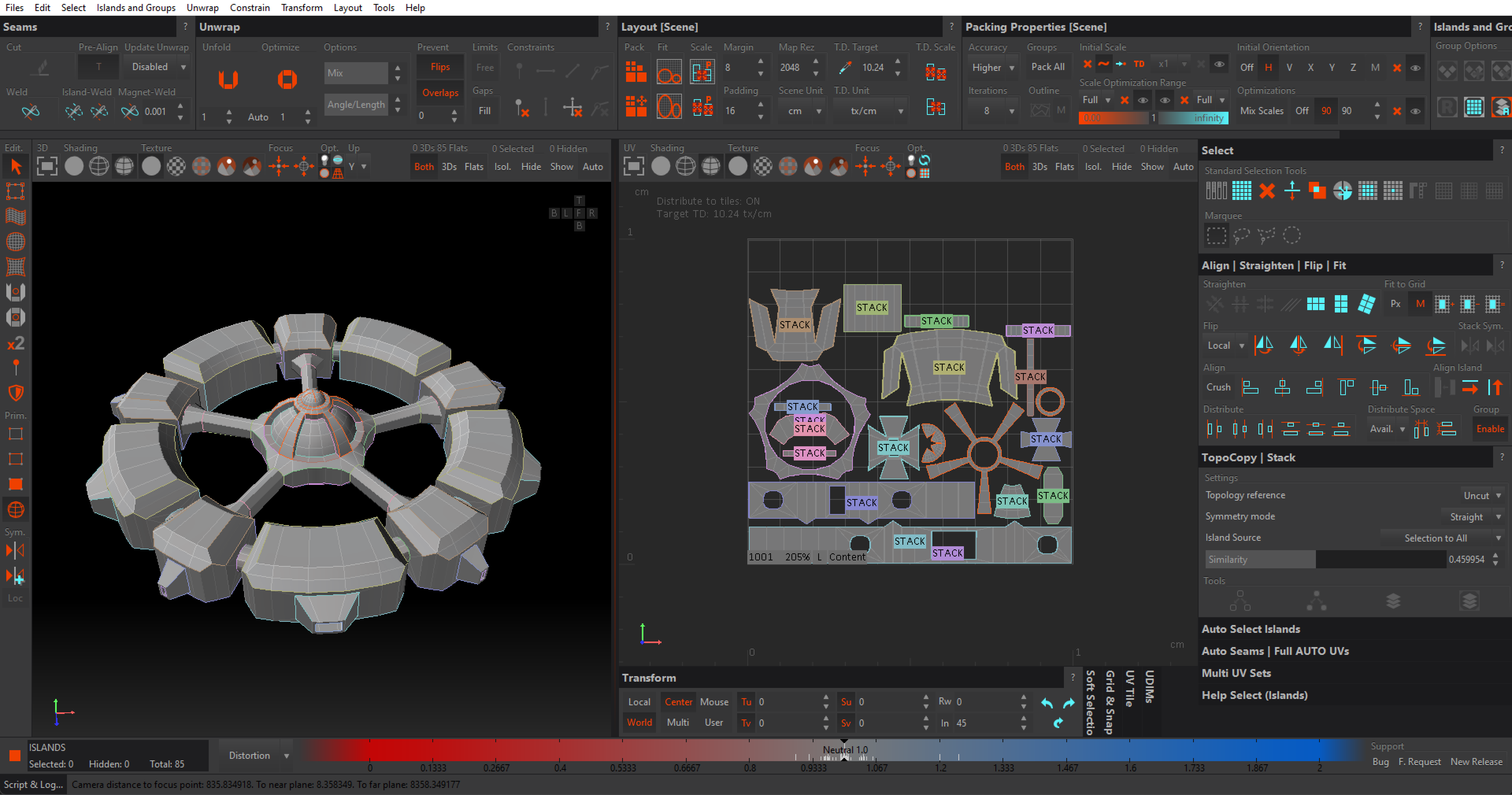
Task: Toggle the Initial Orientation eye icon
Action: pyautogui.click(x=1415, y=67)
